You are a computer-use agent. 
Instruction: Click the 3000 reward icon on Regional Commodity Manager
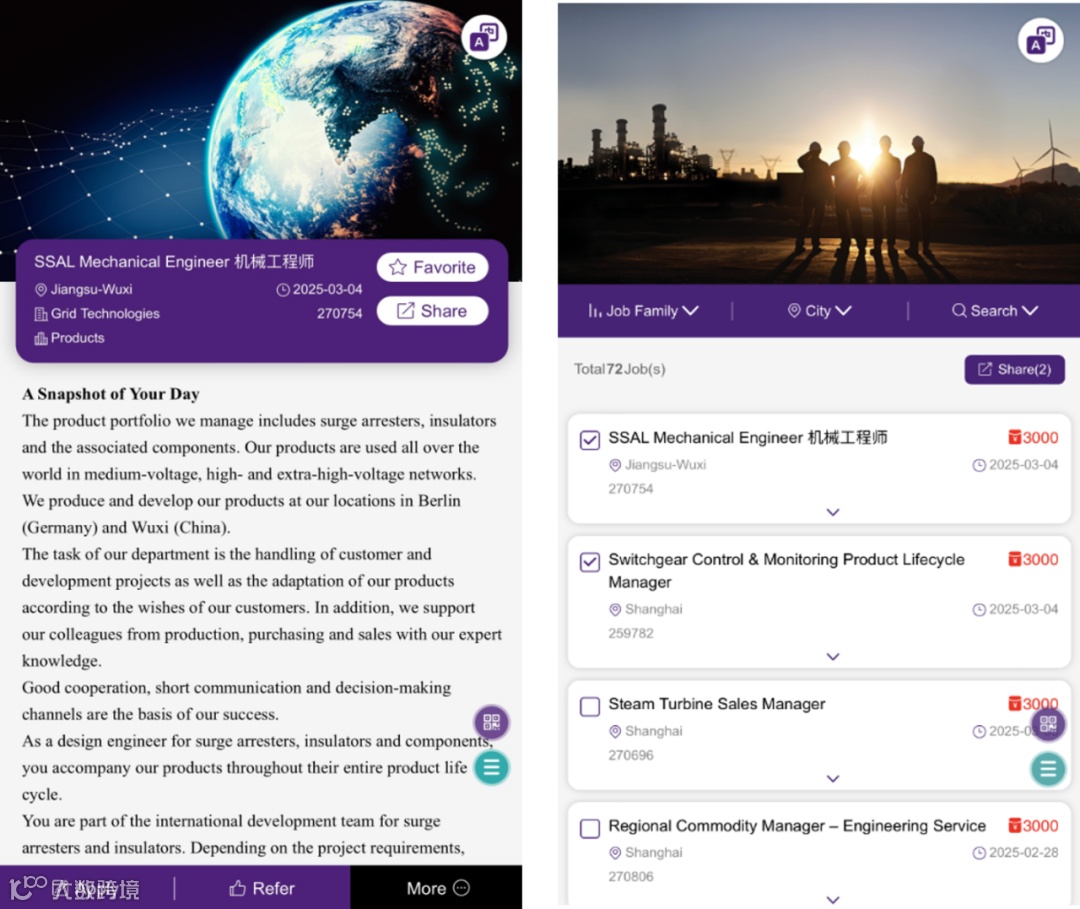click(1033, 826)
